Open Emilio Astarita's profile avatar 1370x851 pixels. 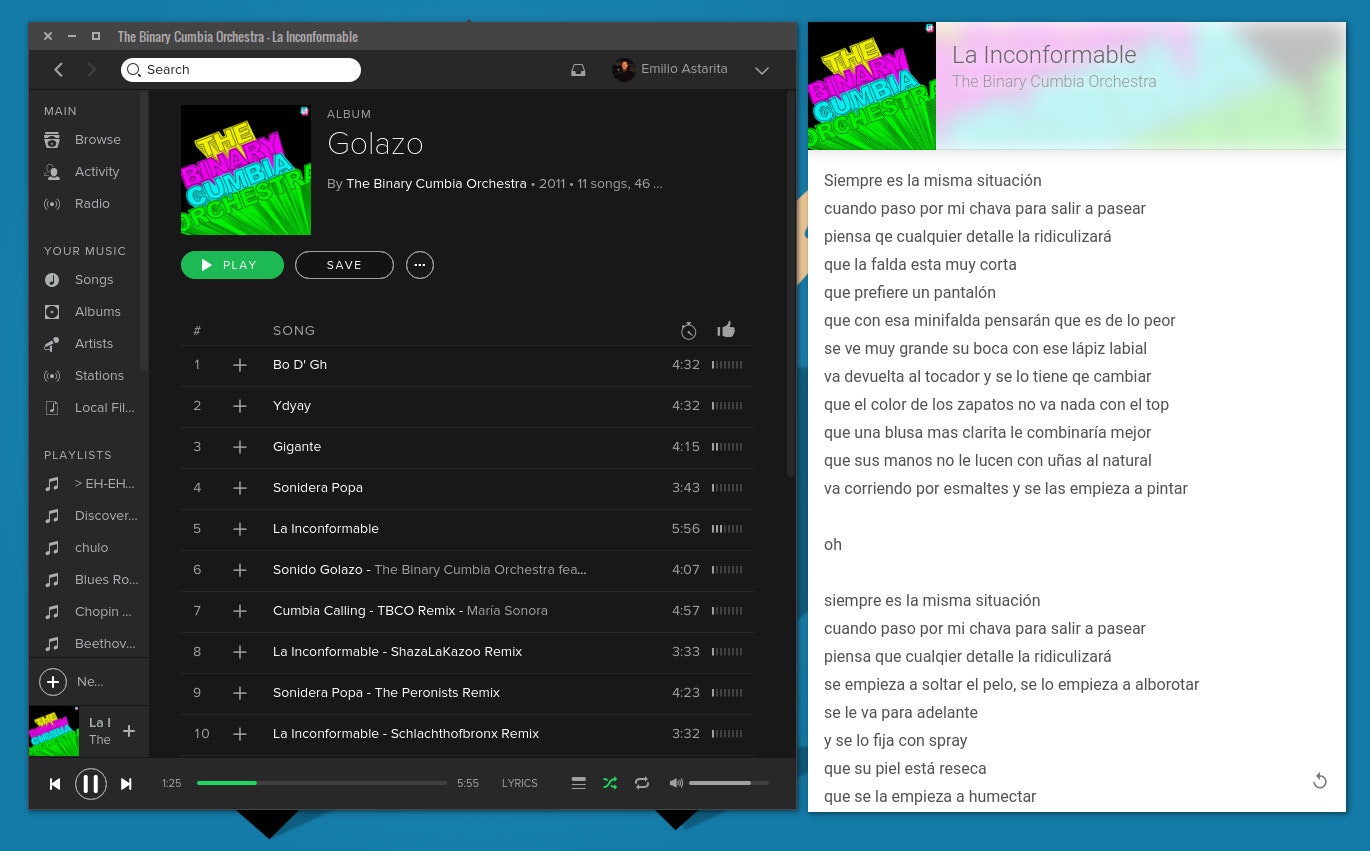(x=624, y=70)
